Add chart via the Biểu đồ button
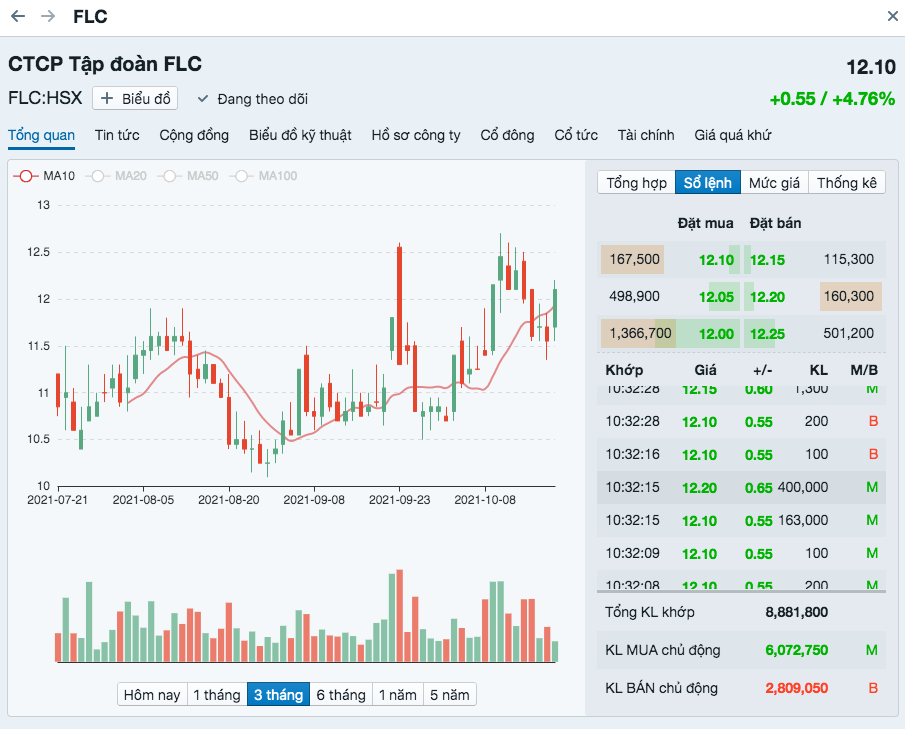This screenshot has height=729, width=905. (135, 99)
